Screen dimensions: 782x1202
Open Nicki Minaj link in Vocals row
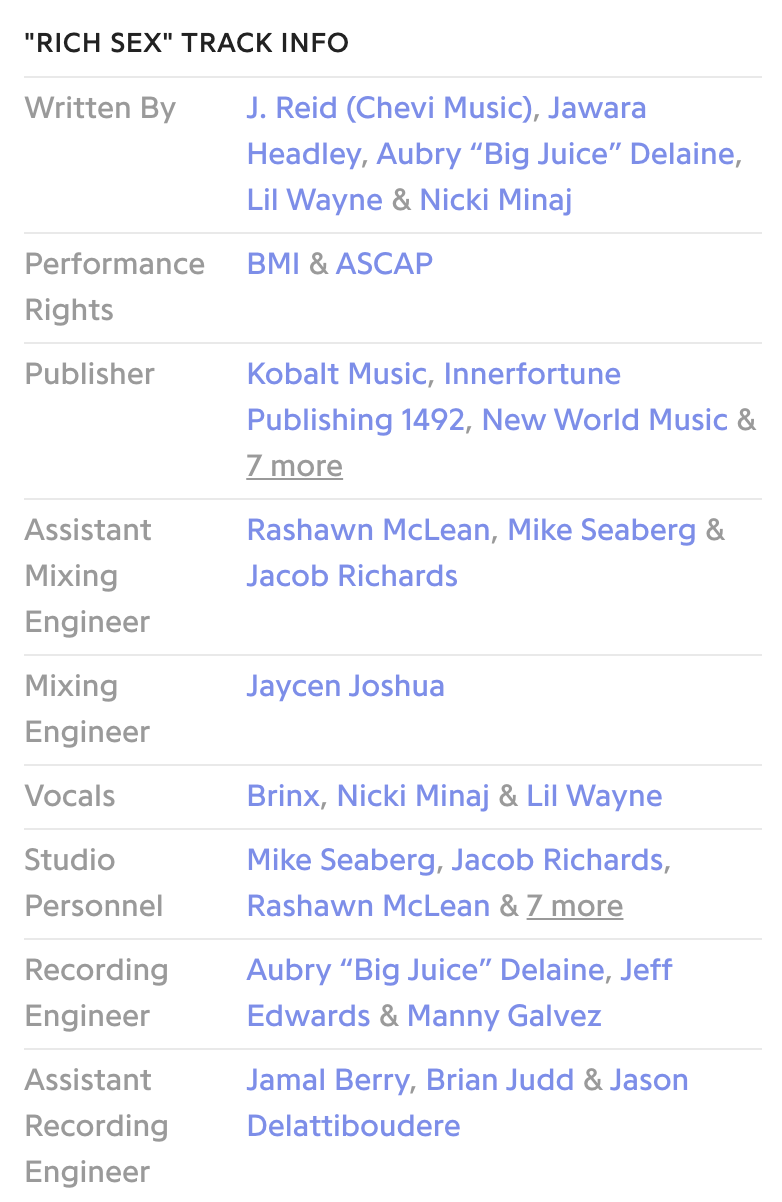pos(413,796)
